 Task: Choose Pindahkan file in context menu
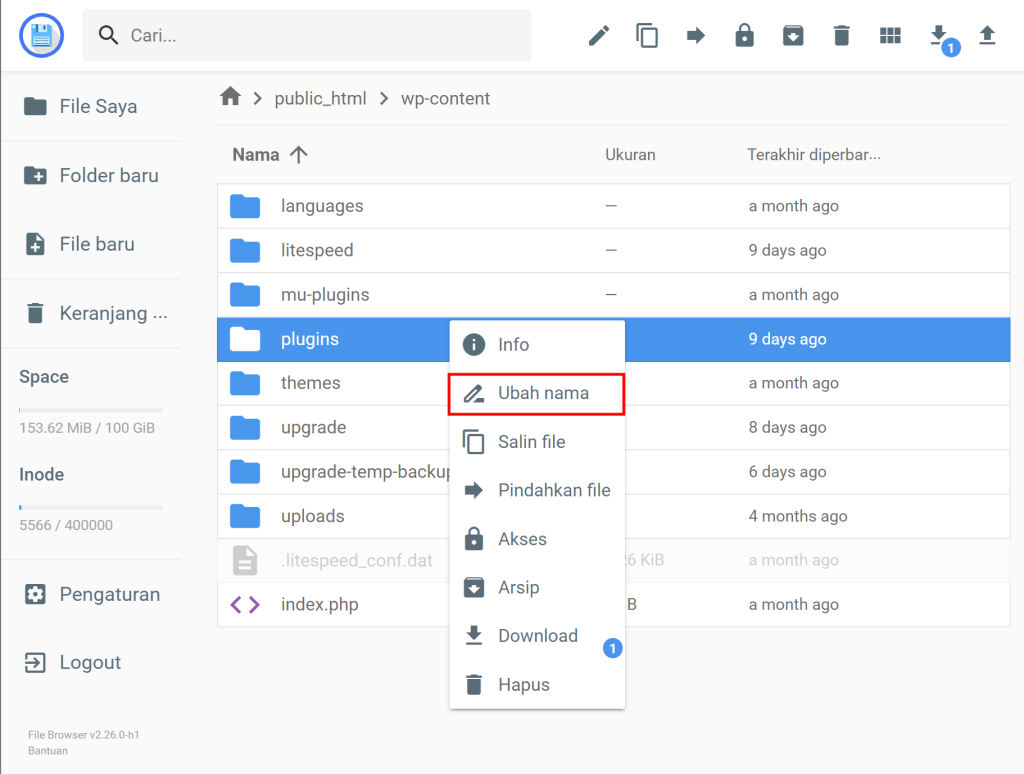pos(537,490)
